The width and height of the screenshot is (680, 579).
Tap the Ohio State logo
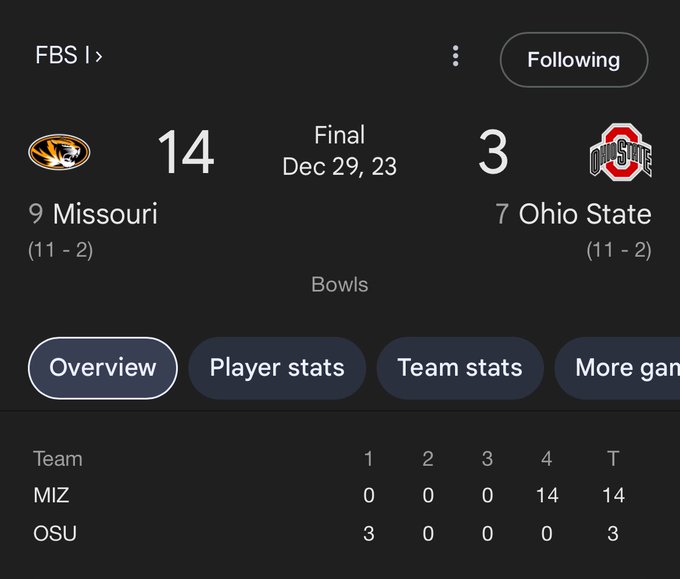[x=621, y=152]
